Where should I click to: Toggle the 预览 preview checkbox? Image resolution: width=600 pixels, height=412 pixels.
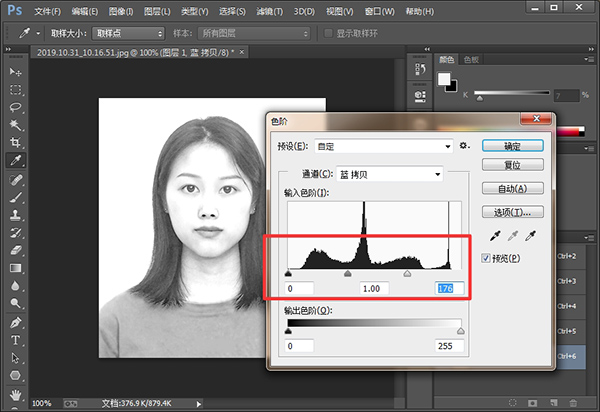[488, 259]
